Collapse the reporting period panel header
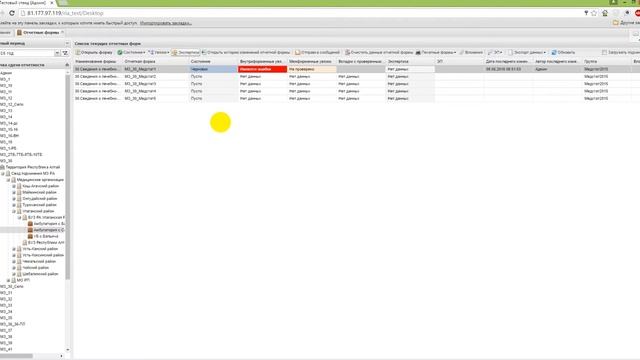 point(67,43)
